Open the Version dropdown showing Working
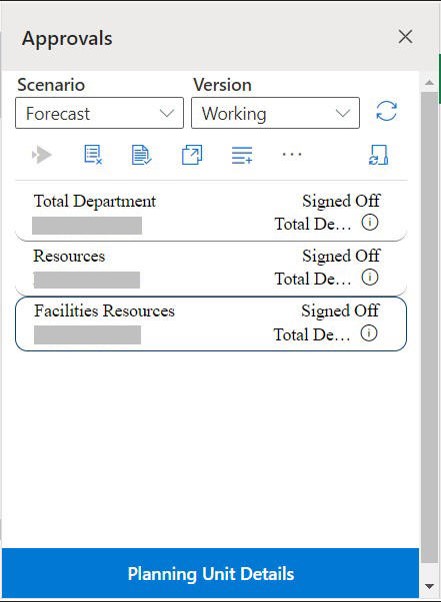Screen dimensions: 441x602 (x=275, y=113)
